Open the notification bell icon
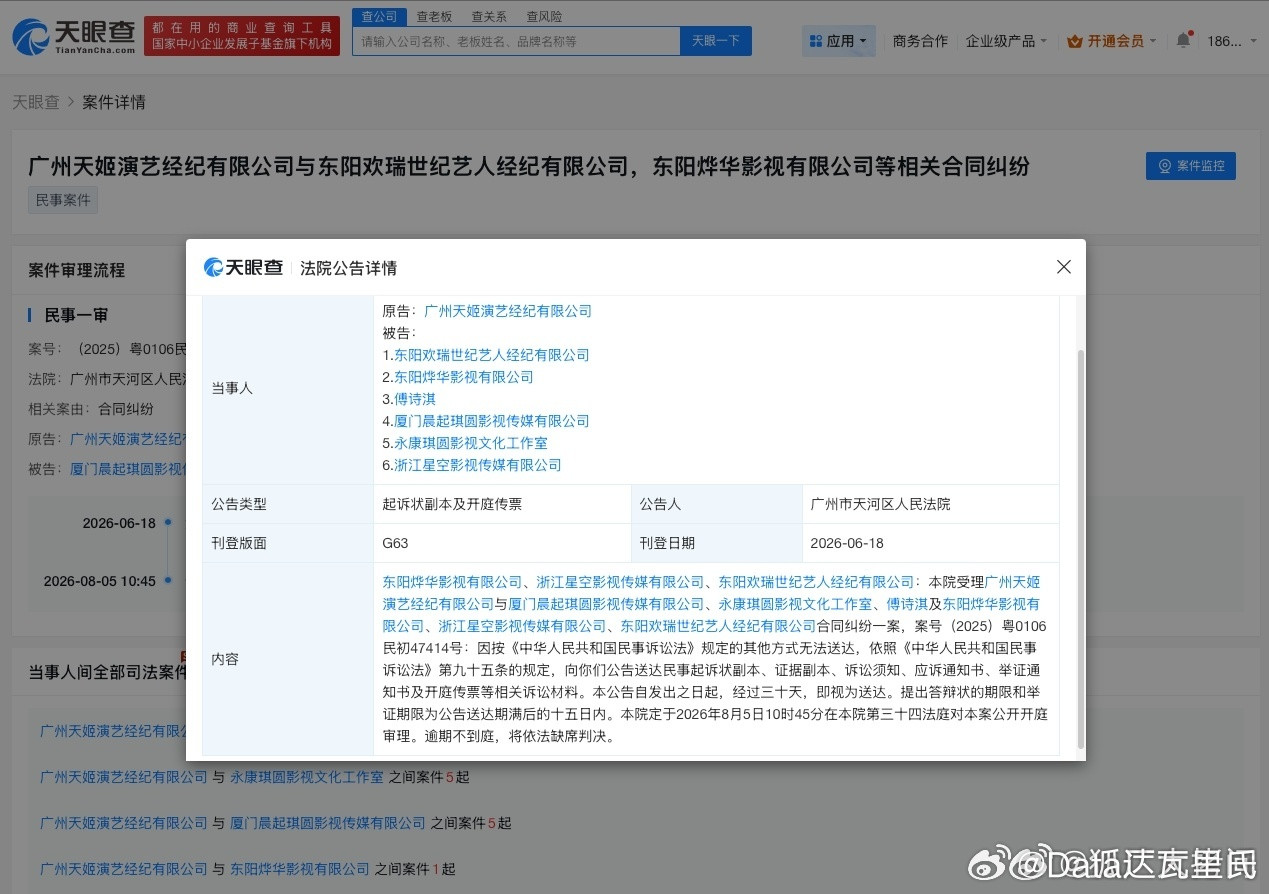 click(x=1183, y=40)
